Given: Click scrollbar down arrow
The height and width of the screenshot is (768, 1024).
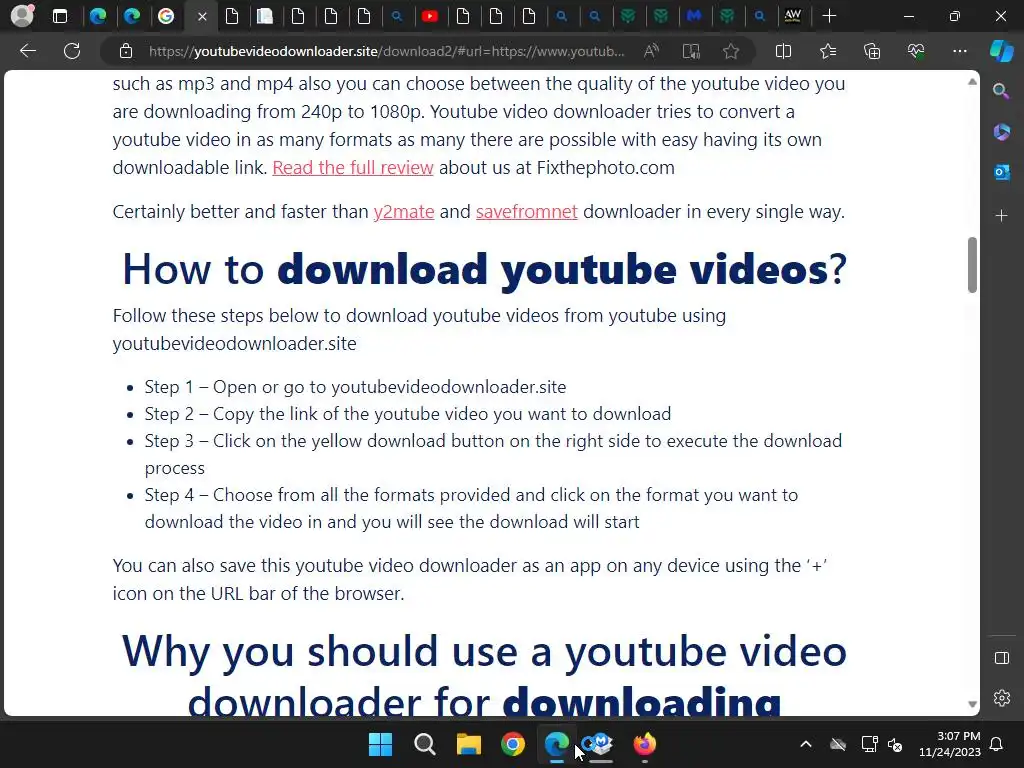Looking at the screenshot, I should coord(972,704).
